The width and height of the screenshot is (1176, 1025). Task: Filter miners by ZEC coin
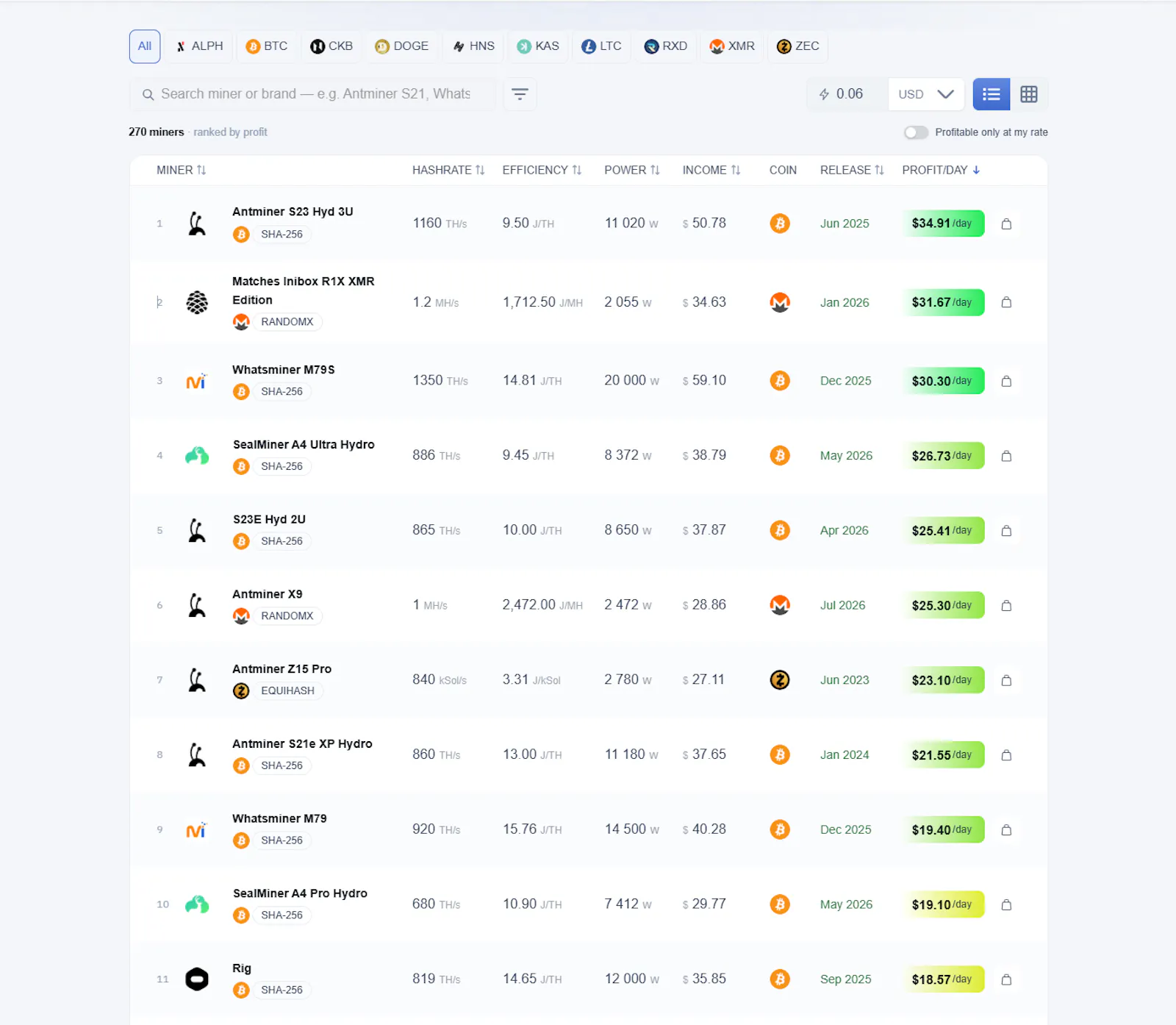pos(798,46)
